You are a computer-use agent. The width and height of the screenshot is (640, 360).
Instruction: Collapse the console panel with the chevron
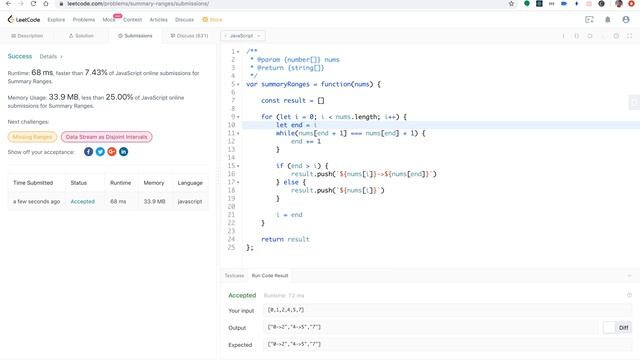(629, 276)
